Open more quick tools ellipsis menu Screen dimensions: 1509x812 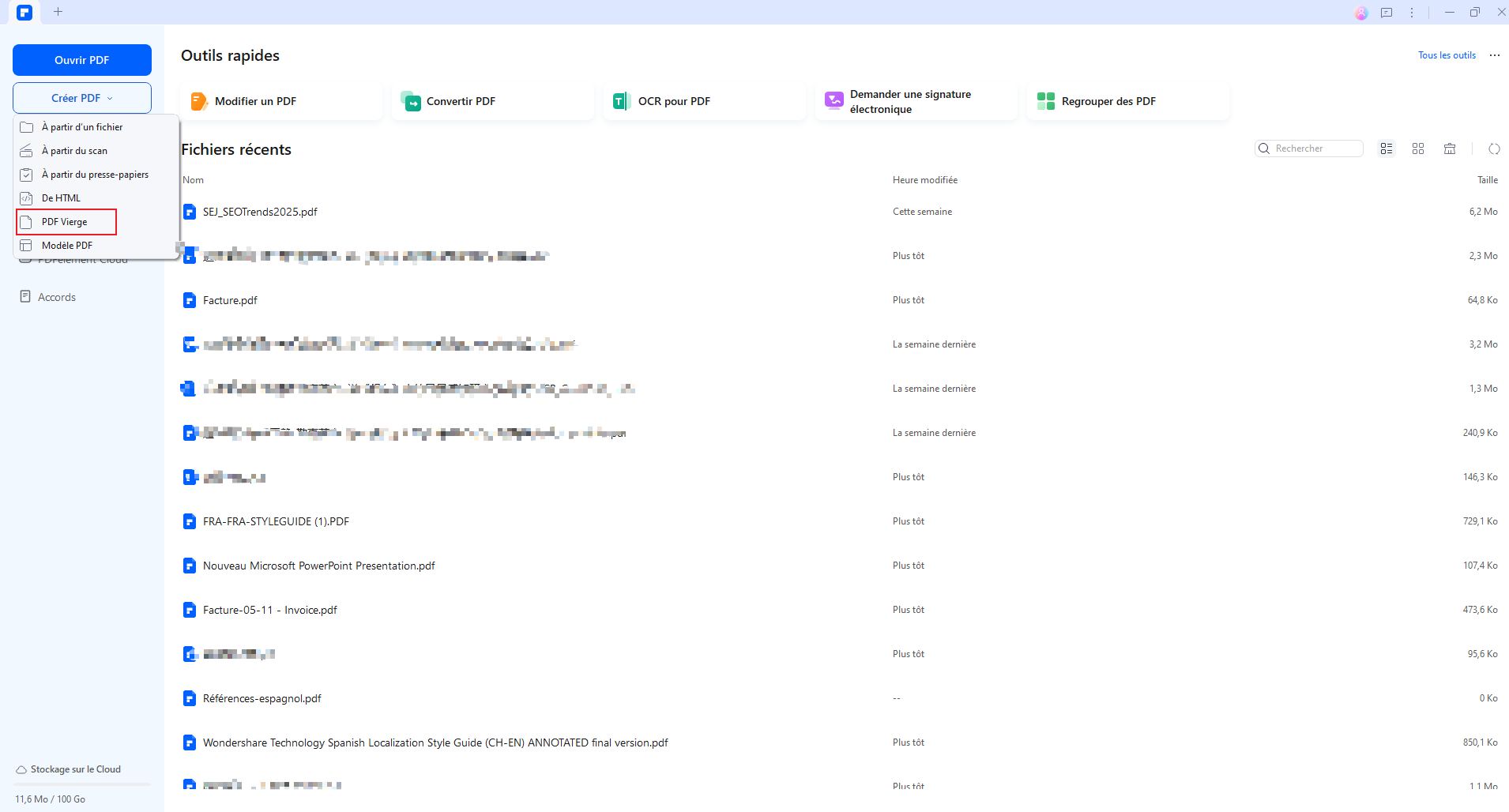[1495, 55]
